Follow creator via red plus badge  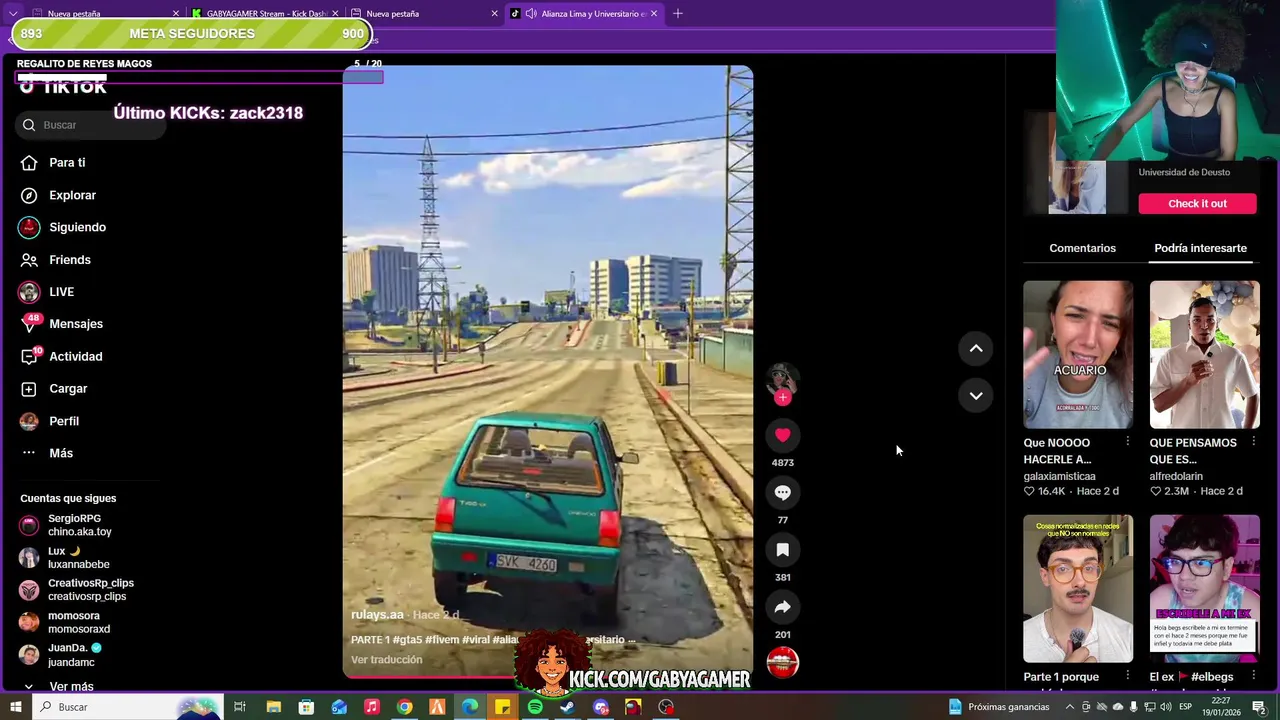click(x=782, y=397)
